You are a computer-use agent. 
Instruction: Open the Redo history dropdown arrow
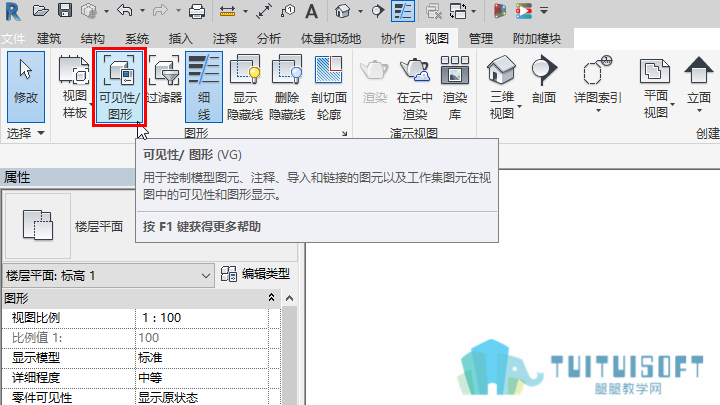[178, 11]
